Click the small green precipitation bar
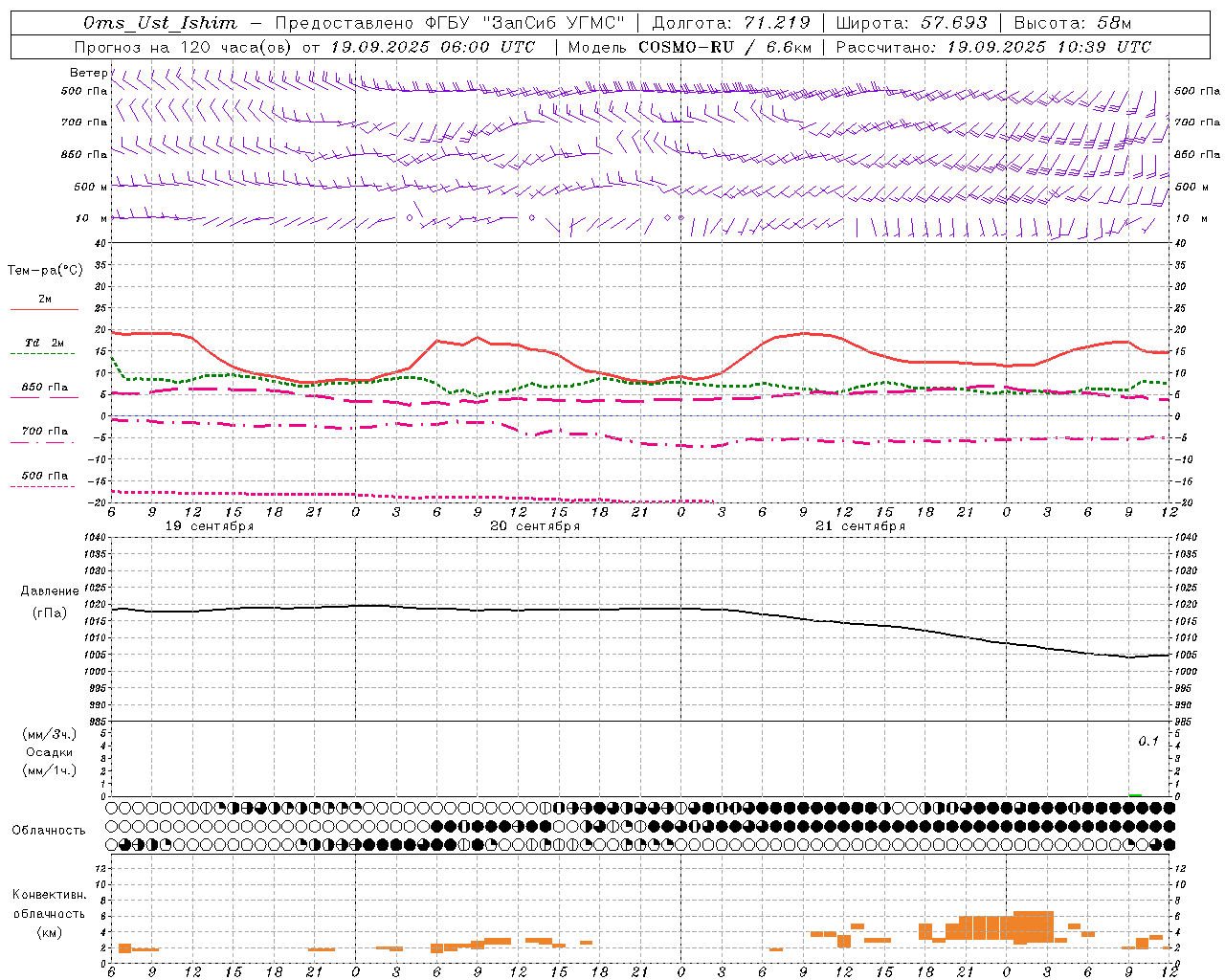 click(x=1135, y=794)
